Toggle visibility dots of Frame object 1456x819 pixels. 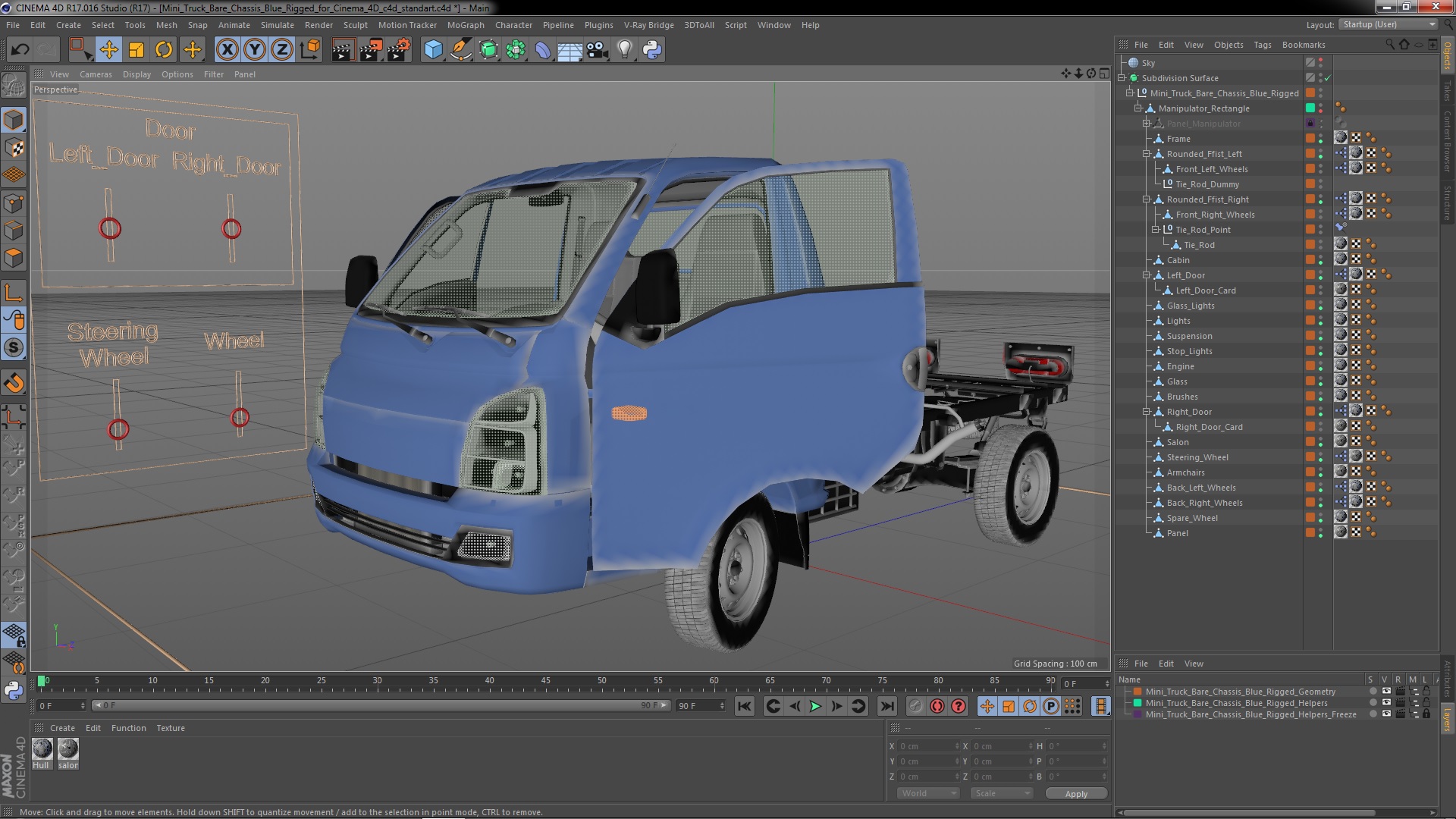(1320, 138)
